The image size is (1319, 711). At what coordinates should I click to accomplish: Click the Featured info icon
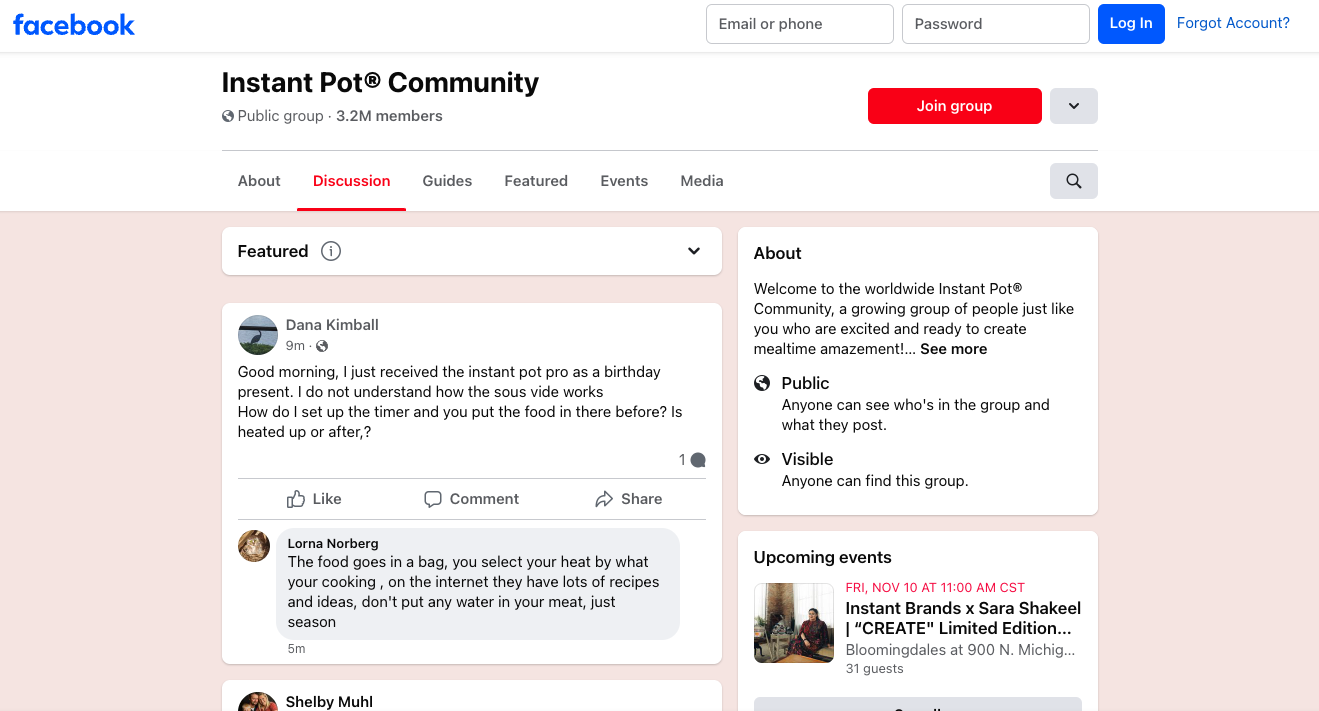point(331,251)
